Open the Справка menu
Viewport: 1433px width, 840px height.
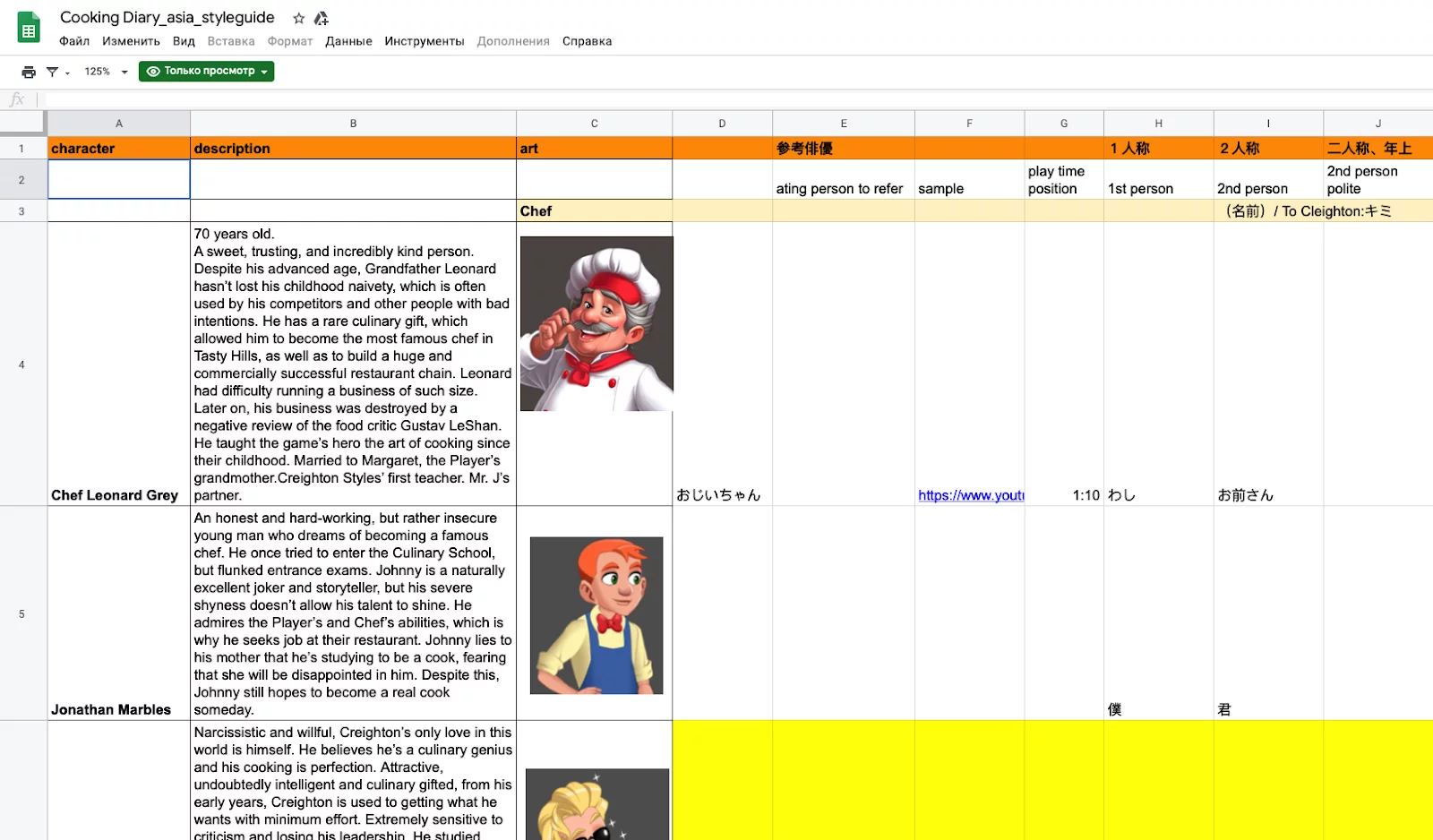point(587,41)
